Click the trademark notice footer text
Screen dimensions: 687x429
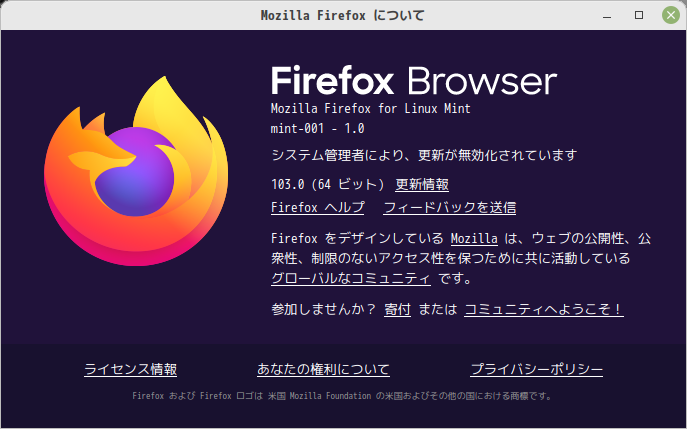(x=342, y=396)
